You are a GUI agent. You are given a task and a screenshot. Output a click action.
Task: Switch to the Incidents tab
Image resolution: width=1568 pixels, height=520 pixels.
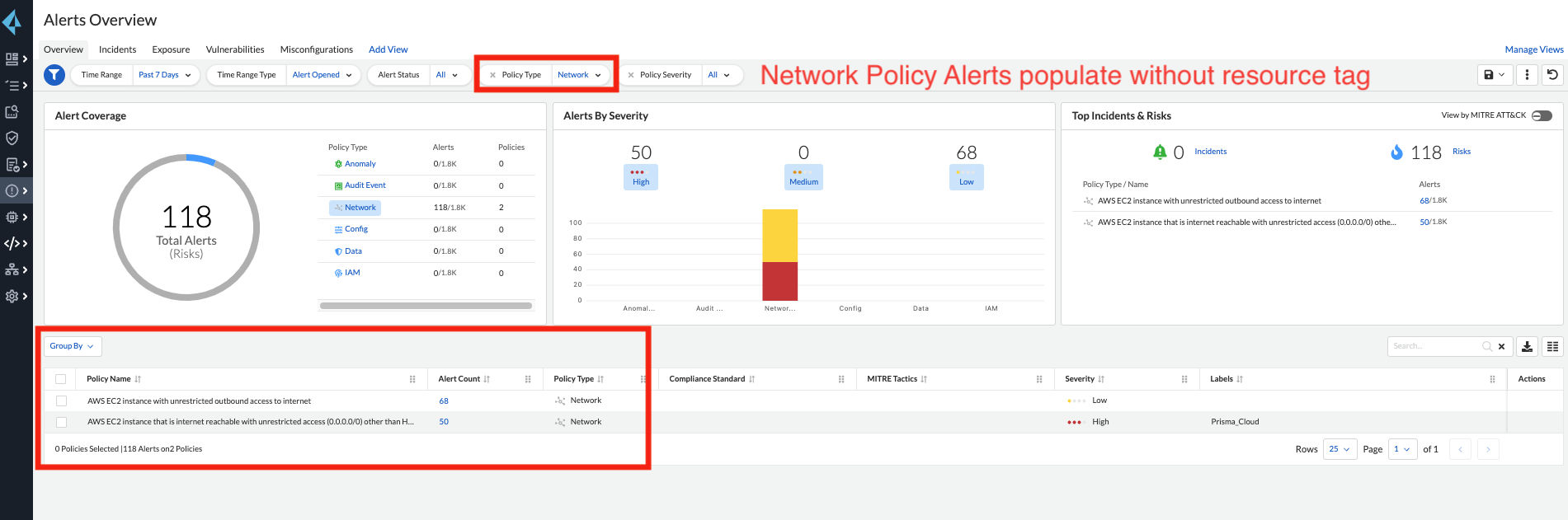coord(117,49)
